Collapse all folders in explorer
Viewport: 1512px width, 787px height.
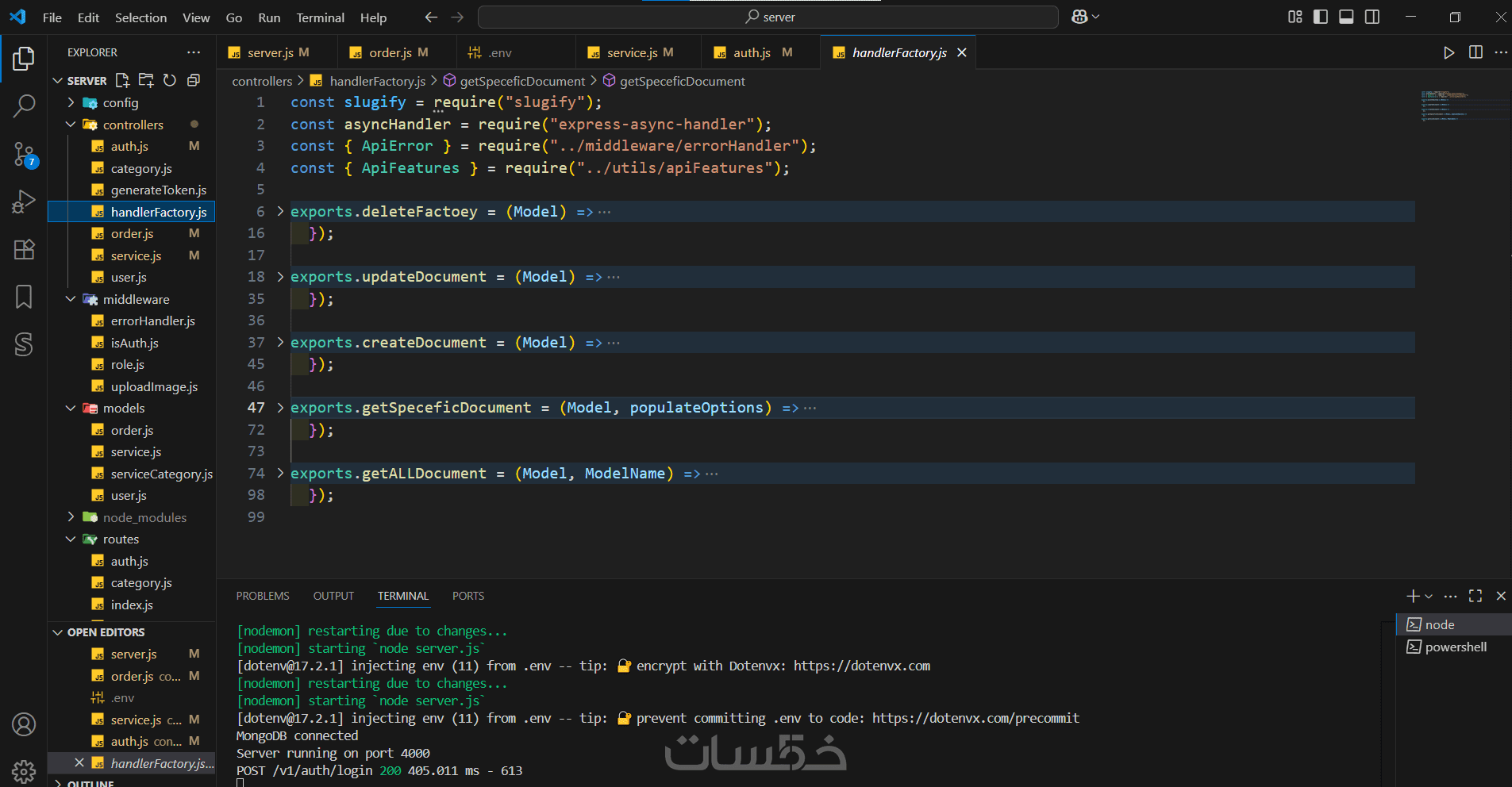pos(194,80)
